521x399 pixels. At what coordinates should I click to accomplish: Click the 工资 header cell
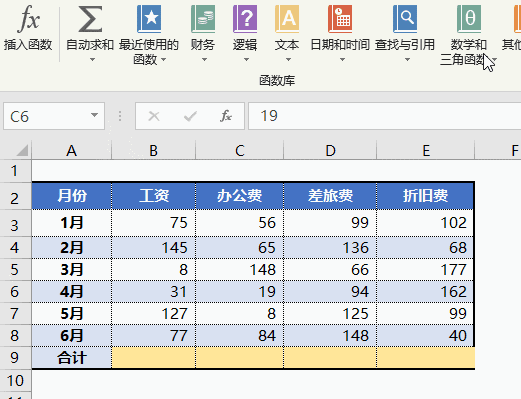(x=154, y=196)
